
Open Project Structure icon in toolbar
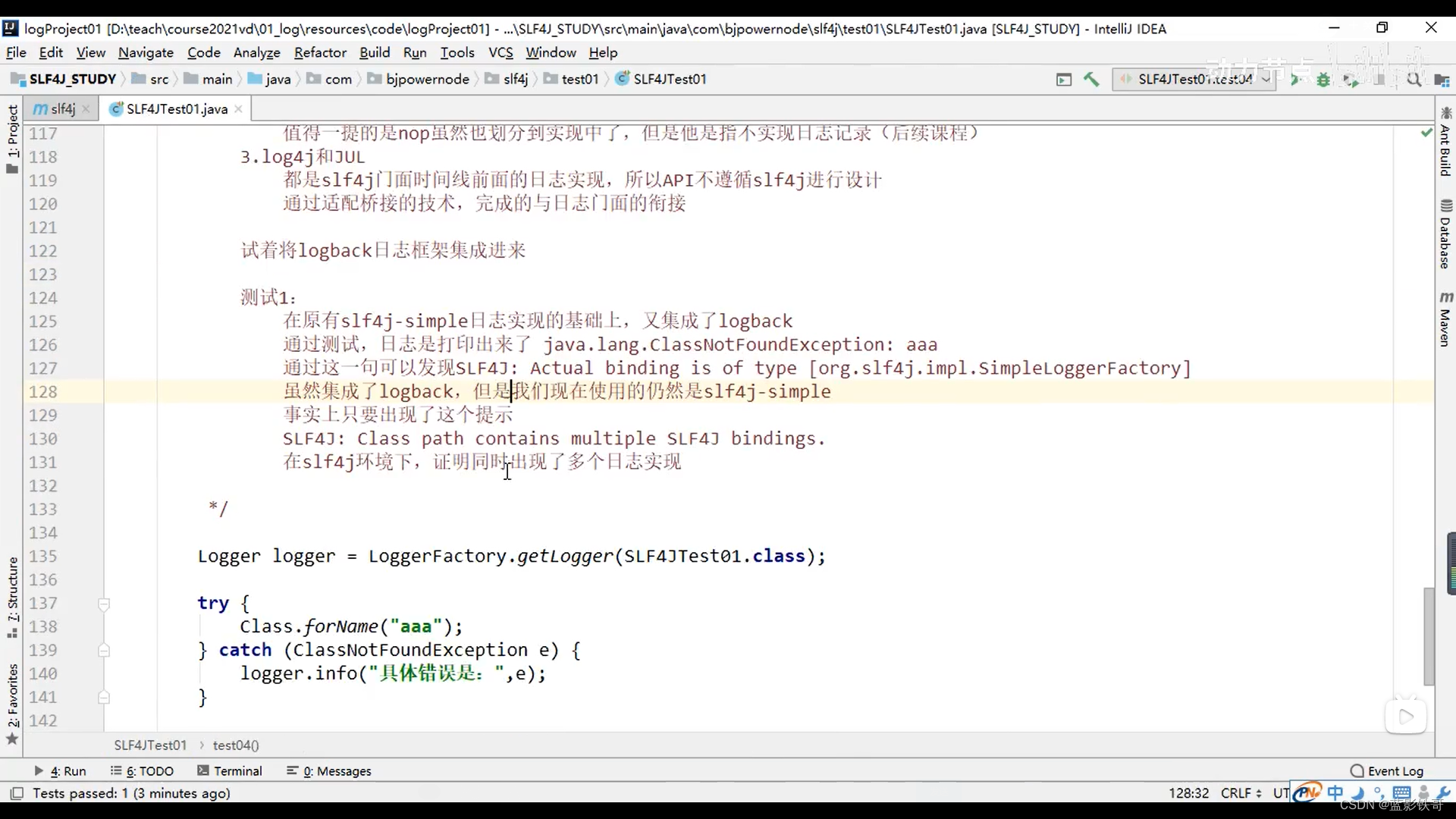pyautogui.click(x=1442, y=79)
